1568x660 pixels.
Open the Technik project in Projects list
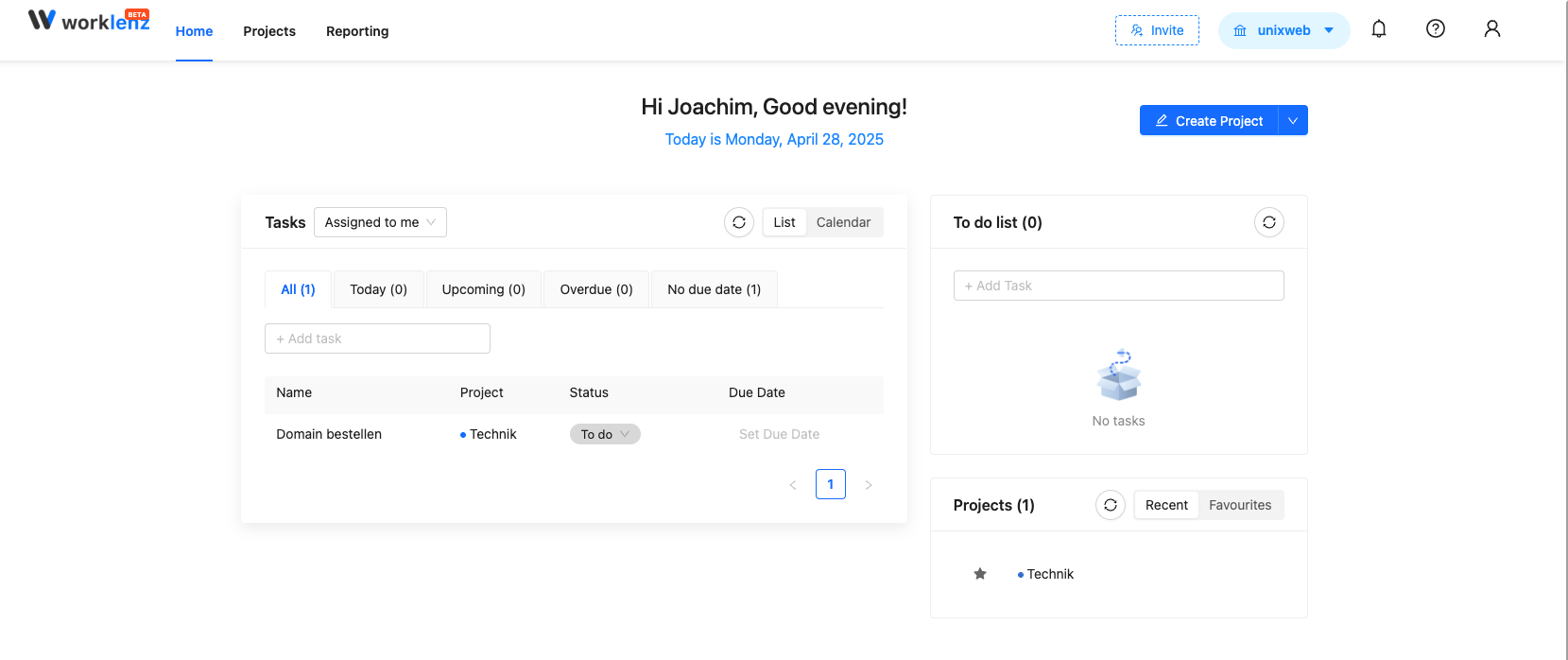tap(1050, 574)
